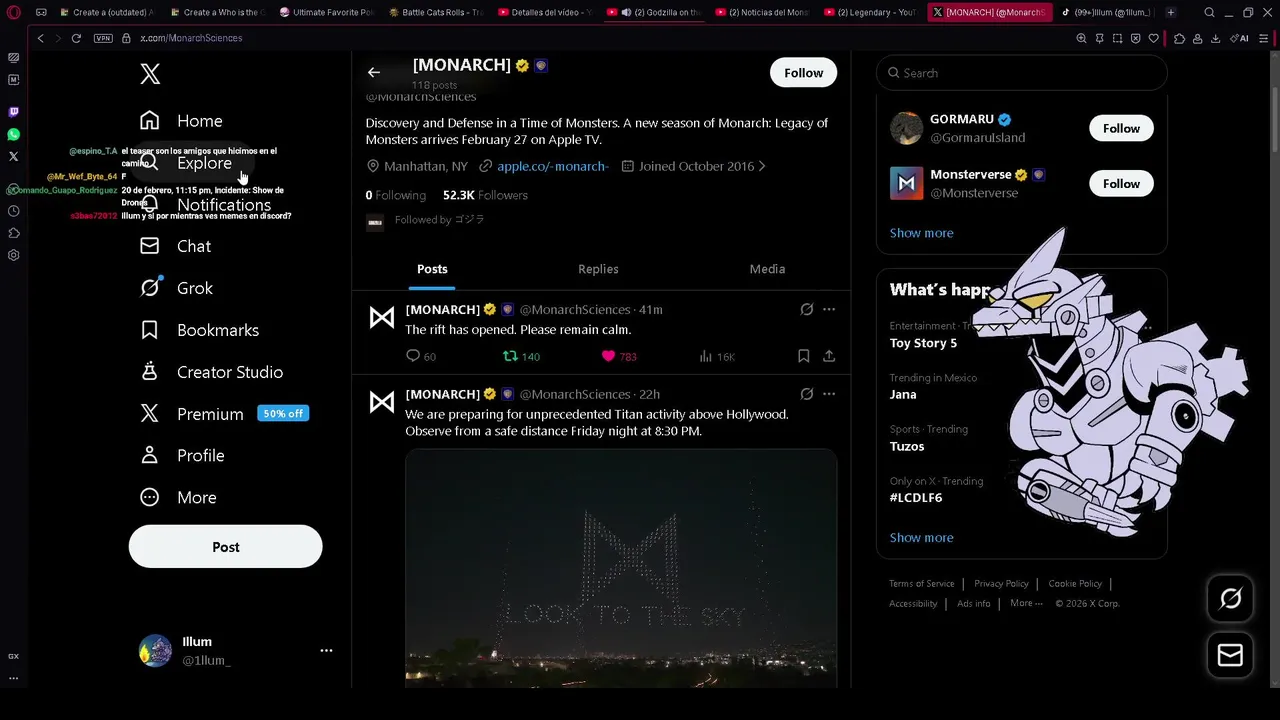This screenshot has height=720, width=1280.
Task: Expand Joined October 2016 details chevron
Action: point(762,166)
